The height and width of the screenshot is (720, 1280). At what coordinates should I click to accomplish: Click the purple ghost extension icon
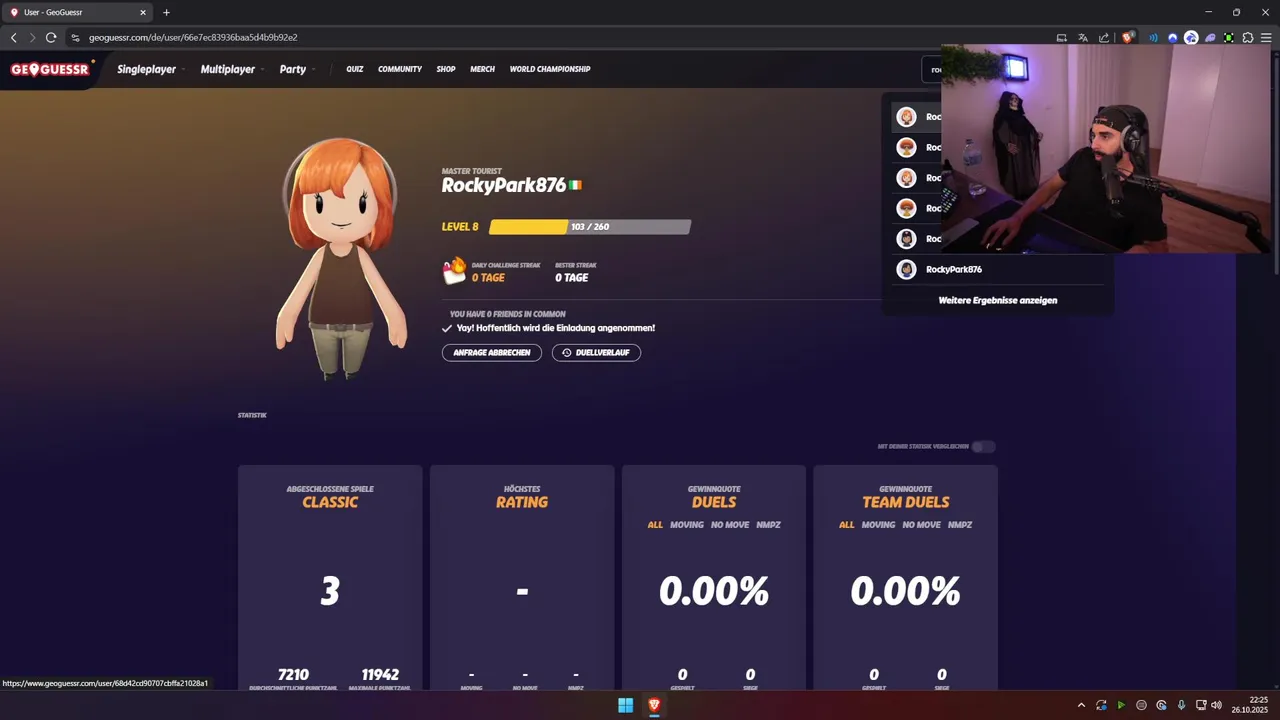point(1210,38)
